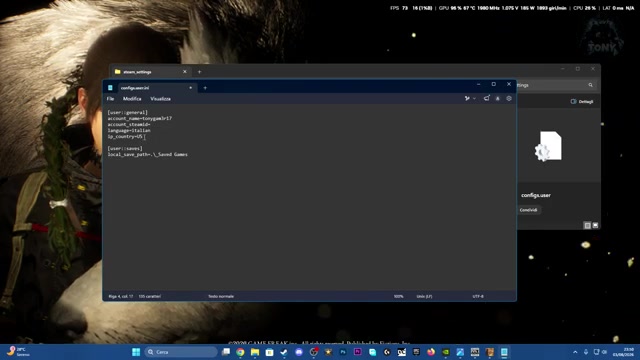Click the account_name=tonygam3r17 line

click(x=140, y=118)
